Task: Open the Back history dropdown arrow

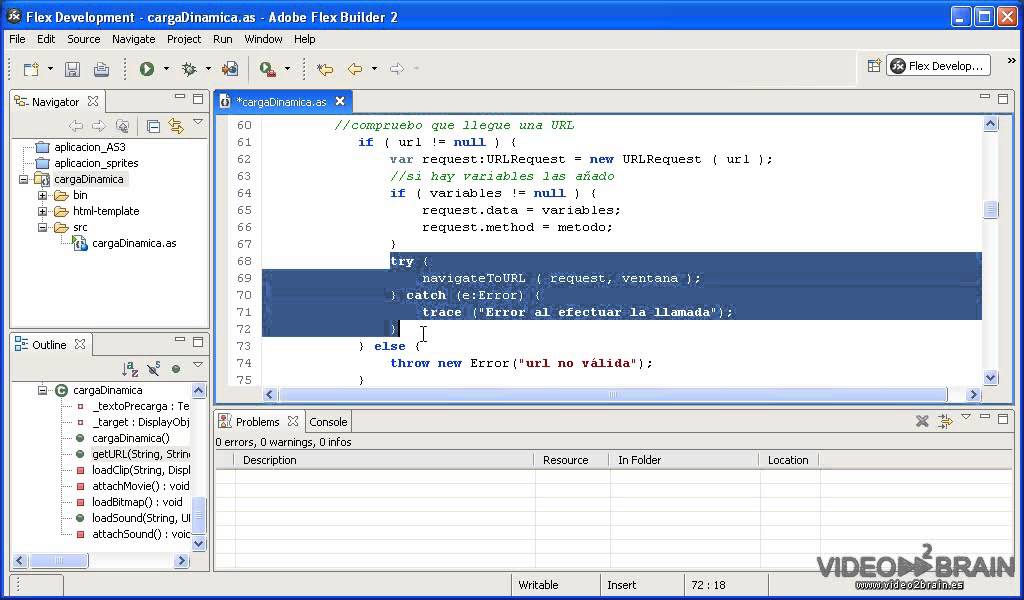Action: (x=374, y=69)
